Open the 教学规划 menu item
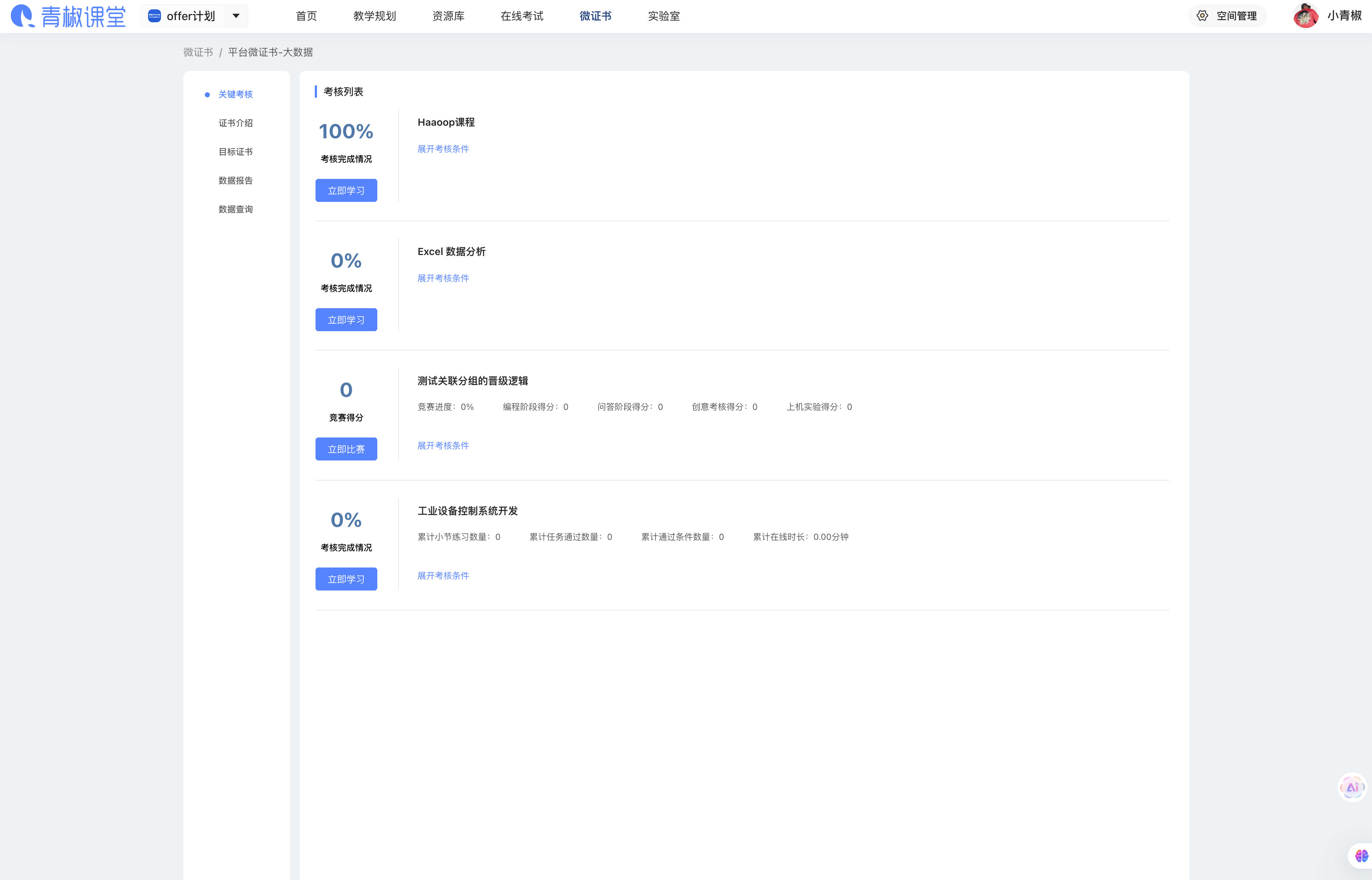This screenshot has height=880, width=1372. [x=374, y=16]
